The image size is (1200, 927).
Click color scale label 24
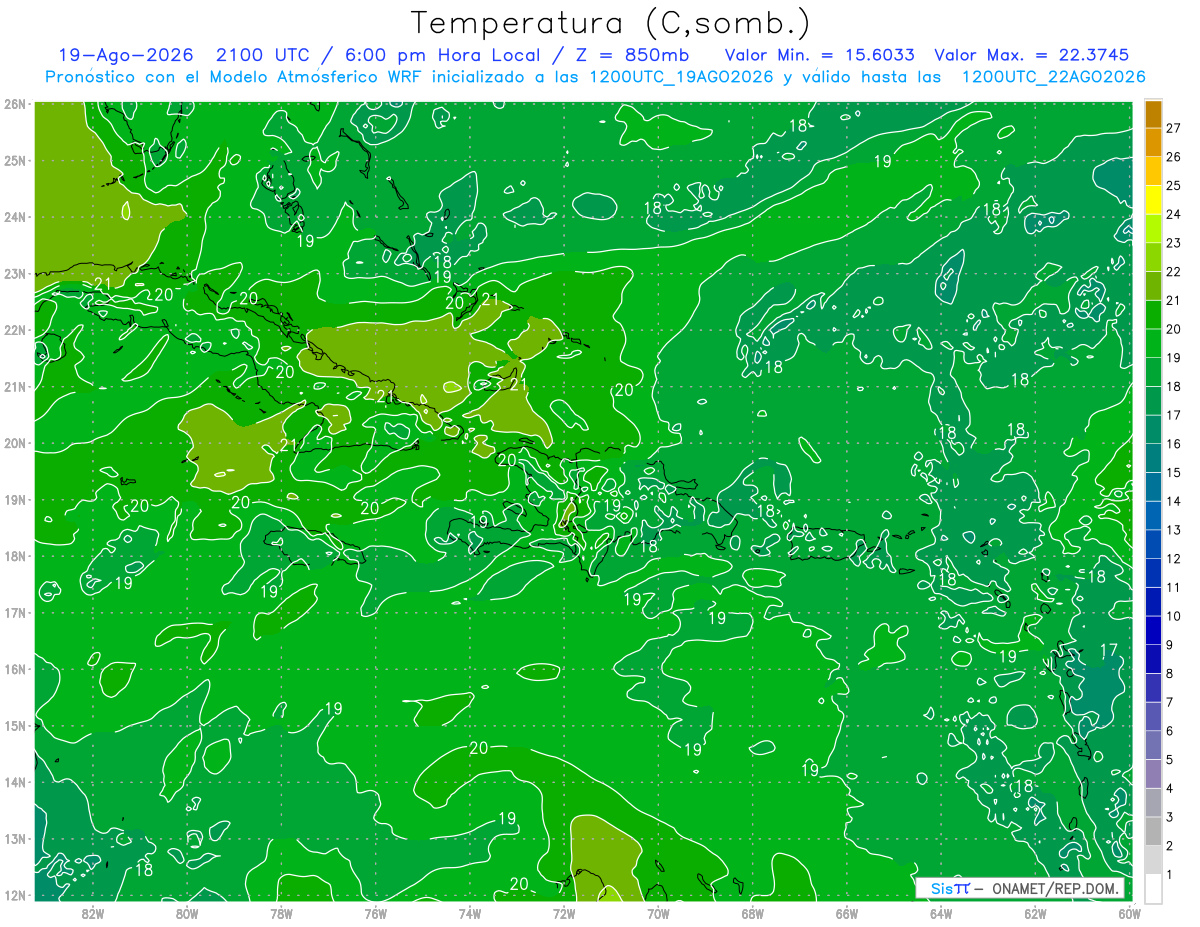(1173, 214)
